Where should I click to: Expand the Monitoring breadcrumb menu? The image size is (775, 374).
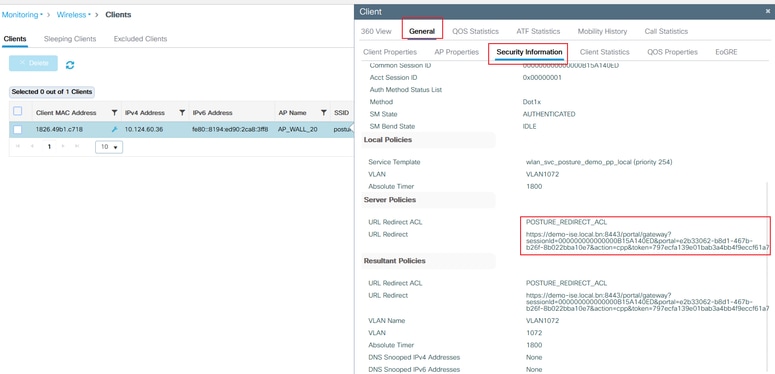tap(22, 15)
